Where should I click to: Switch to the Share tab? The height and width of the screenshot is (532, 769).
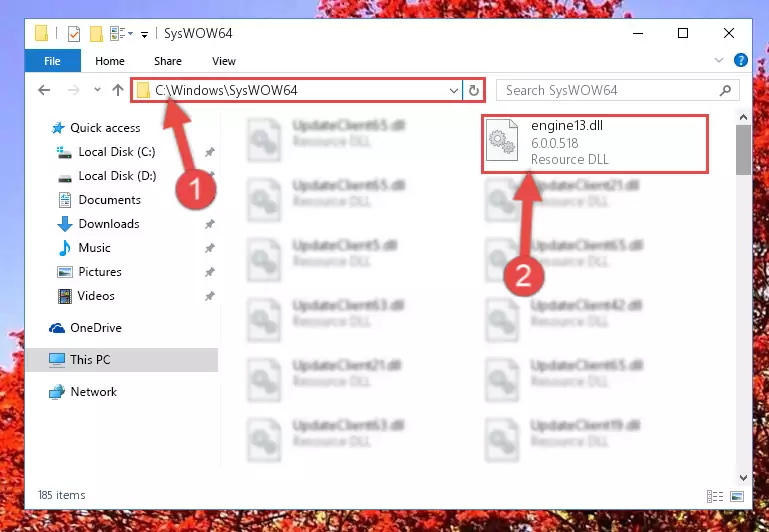[168, 61]
